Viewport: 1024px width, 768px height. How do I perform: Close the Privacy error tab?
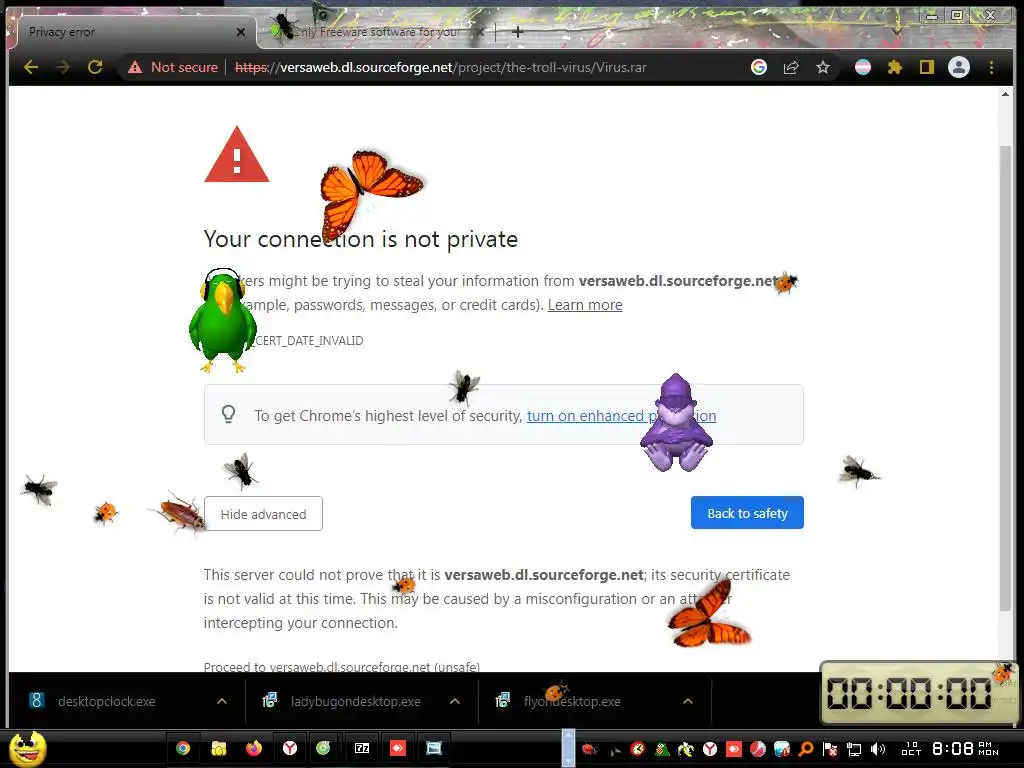[x=241, y=32]
